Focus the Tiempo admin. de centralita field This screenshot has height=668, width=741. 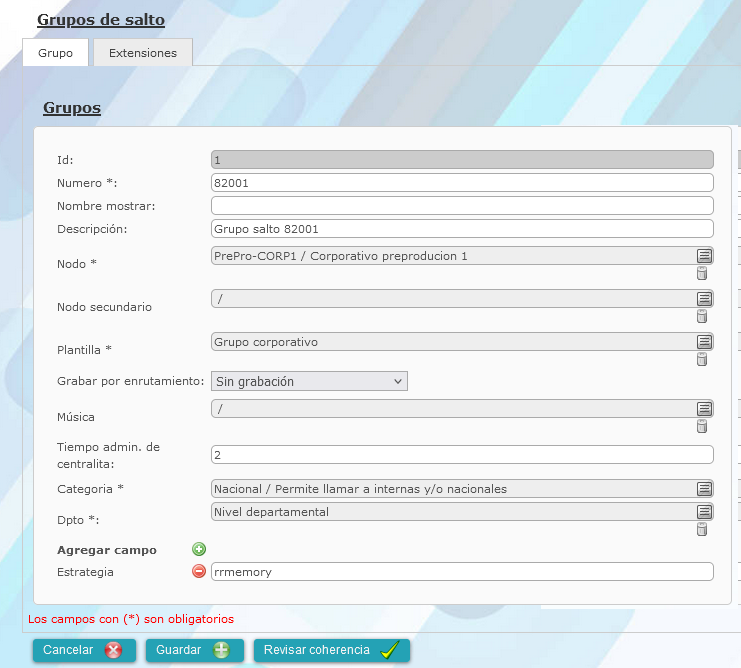[x=462, y=455]
